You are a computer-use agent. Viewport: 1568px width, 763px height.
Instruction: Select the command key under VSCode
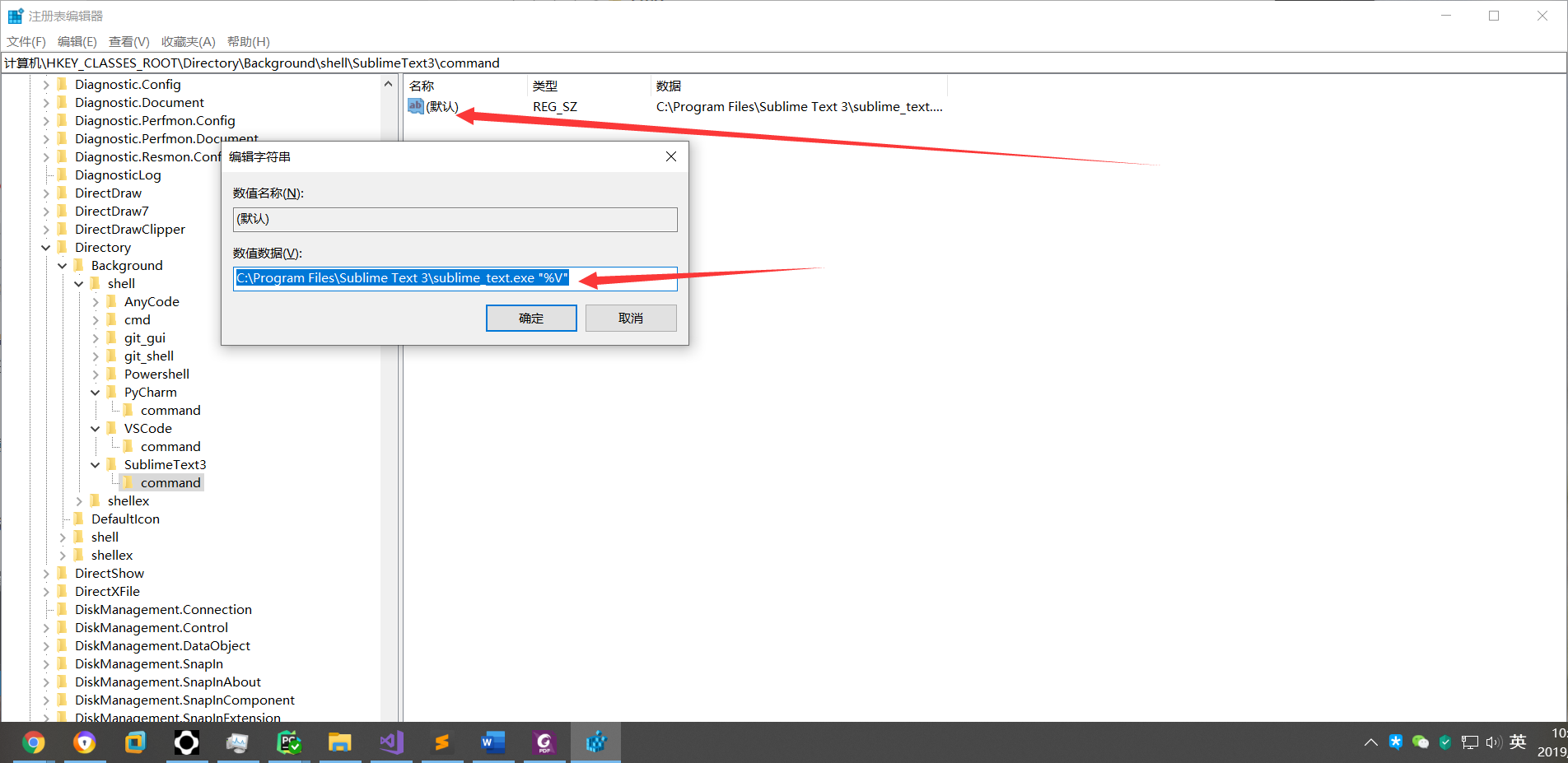[170, 447]
